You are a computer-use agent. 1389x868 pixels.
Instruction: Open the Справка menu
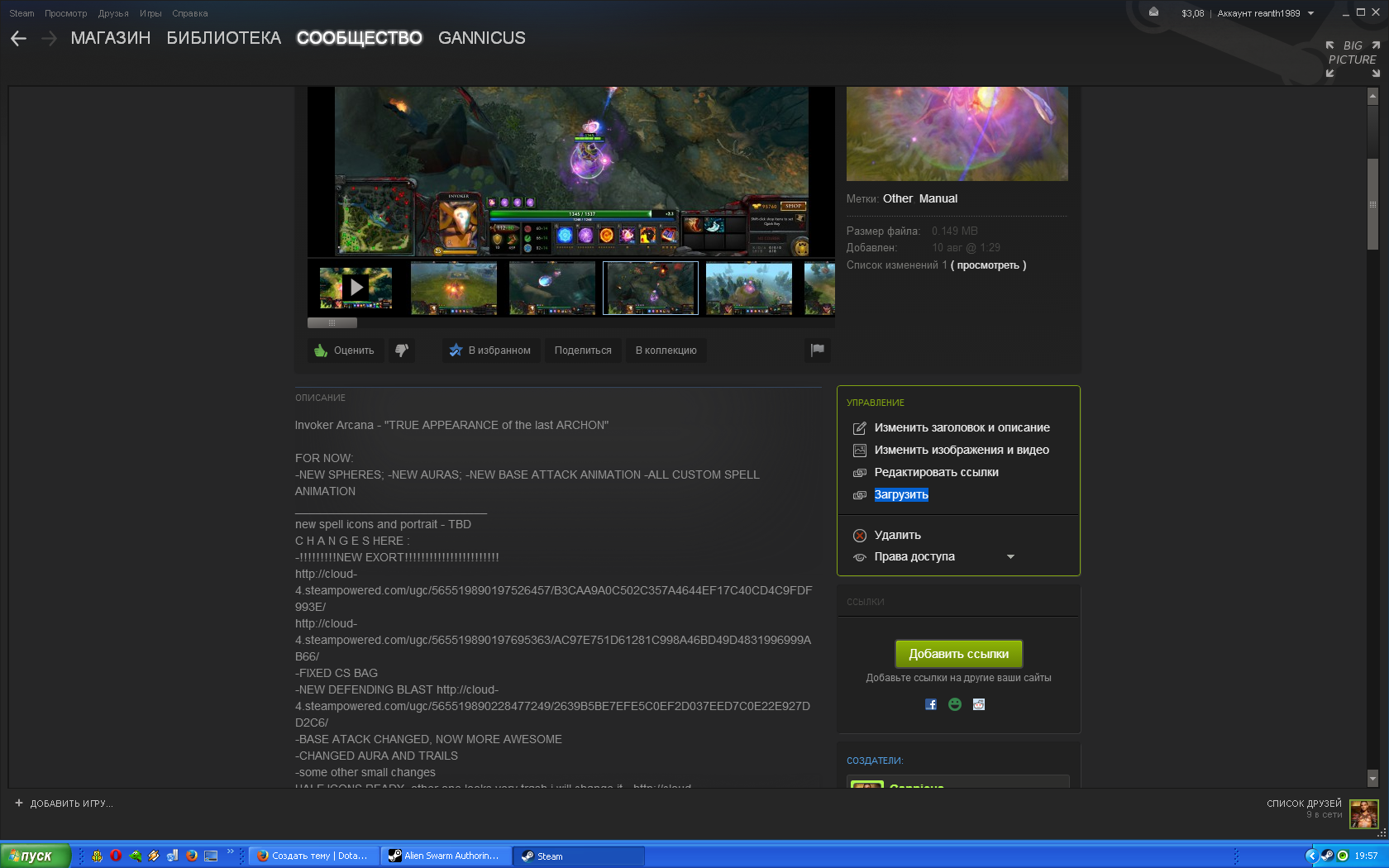pos(190,13)
